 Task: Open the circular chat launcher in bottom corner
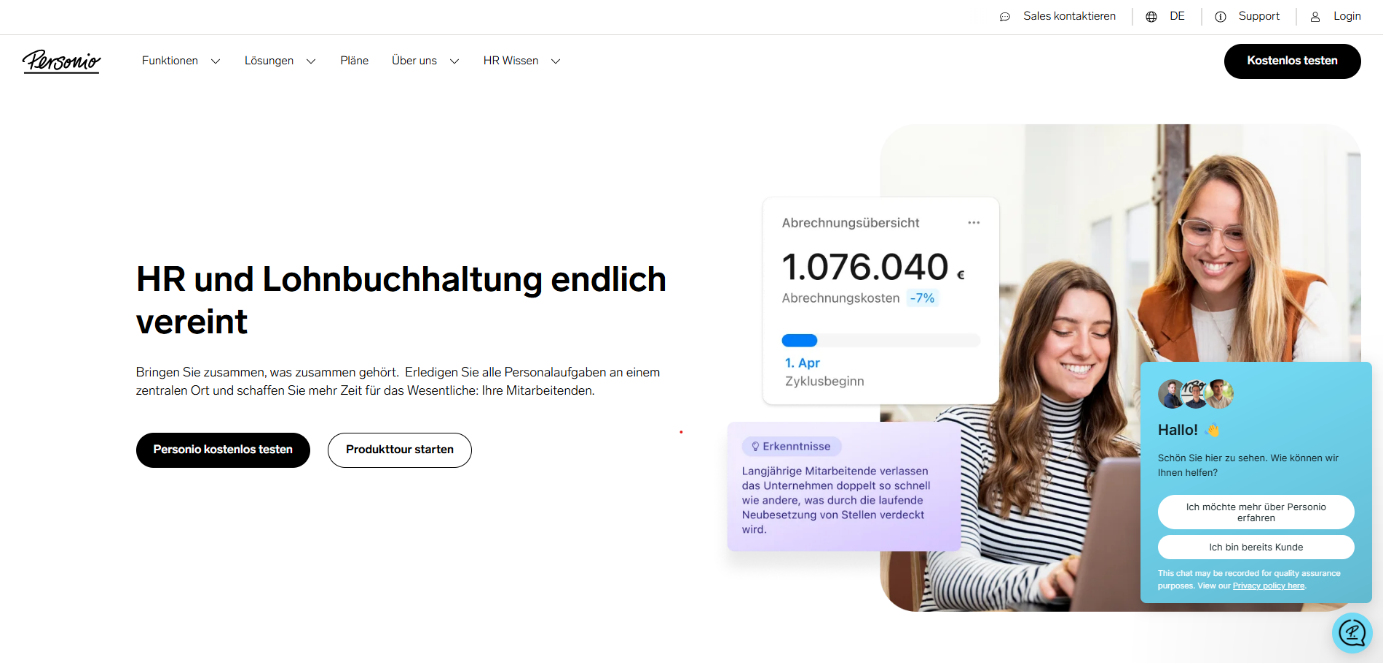pyautogui.click(x=1352, y=633)
